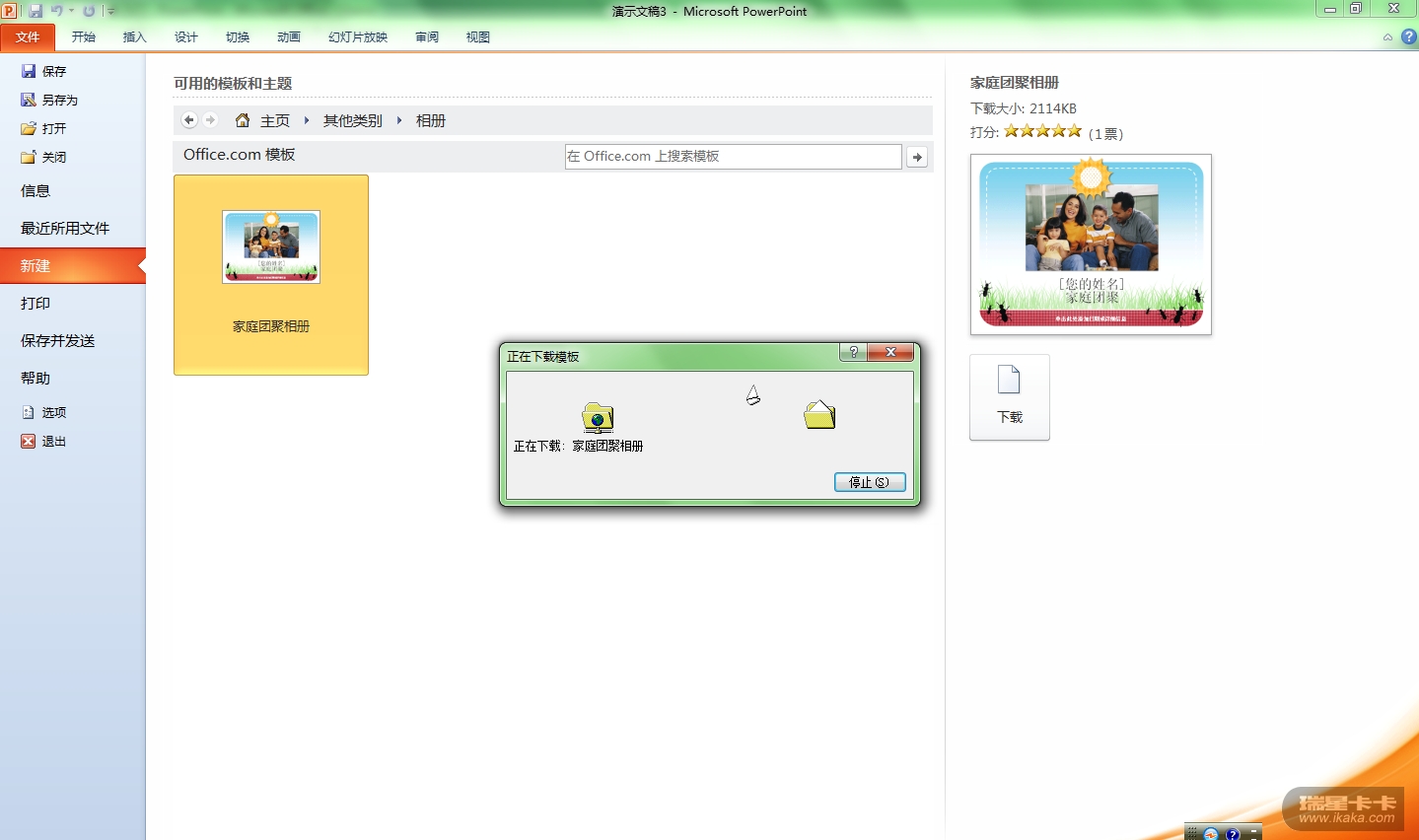Switch to the 开始 ribbon tab
The image size is (1419, 840).
[84, 37]
